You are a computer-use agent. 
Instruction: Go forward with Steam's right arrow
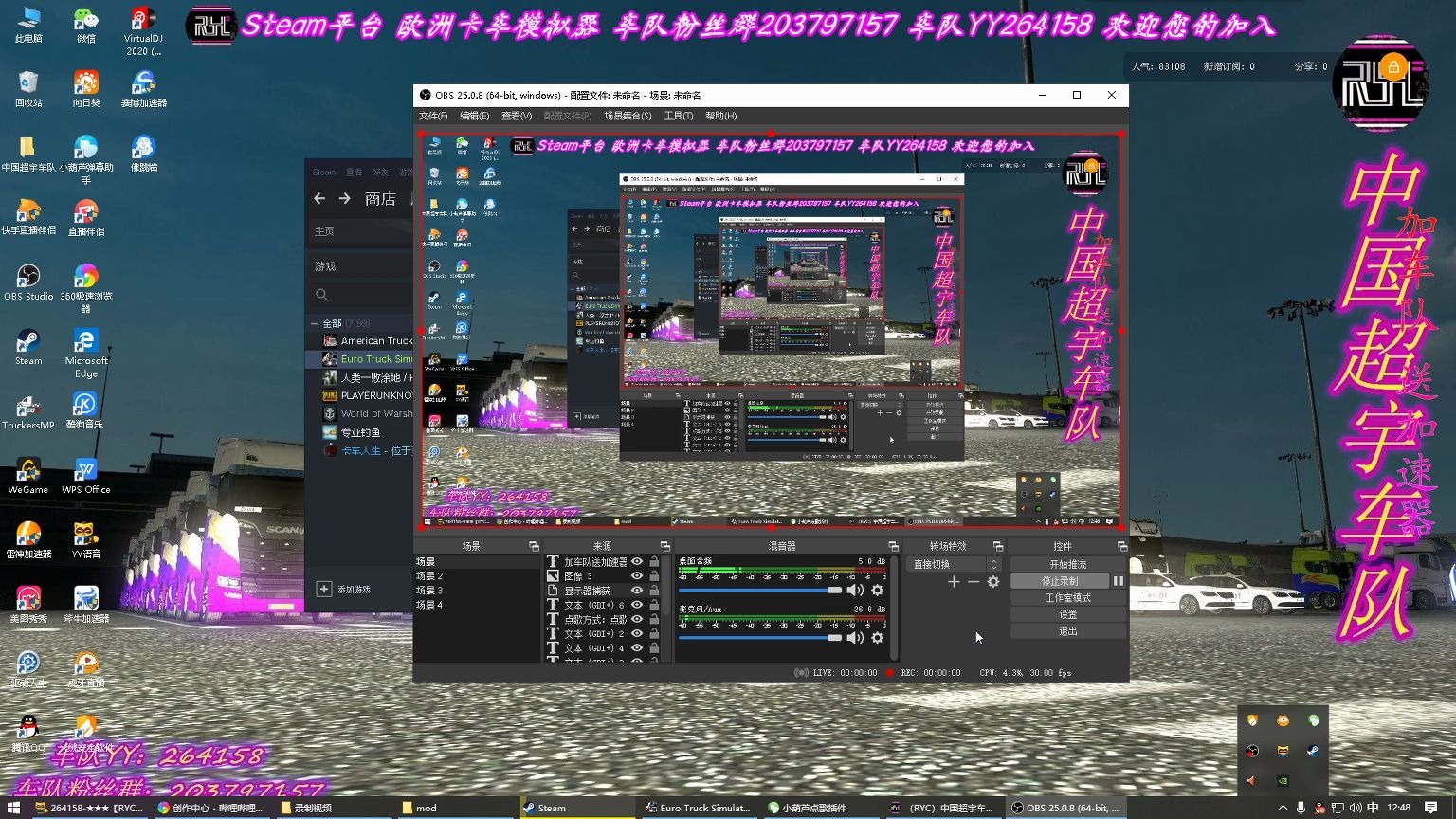pyautogui.click(x=344, y=199)
